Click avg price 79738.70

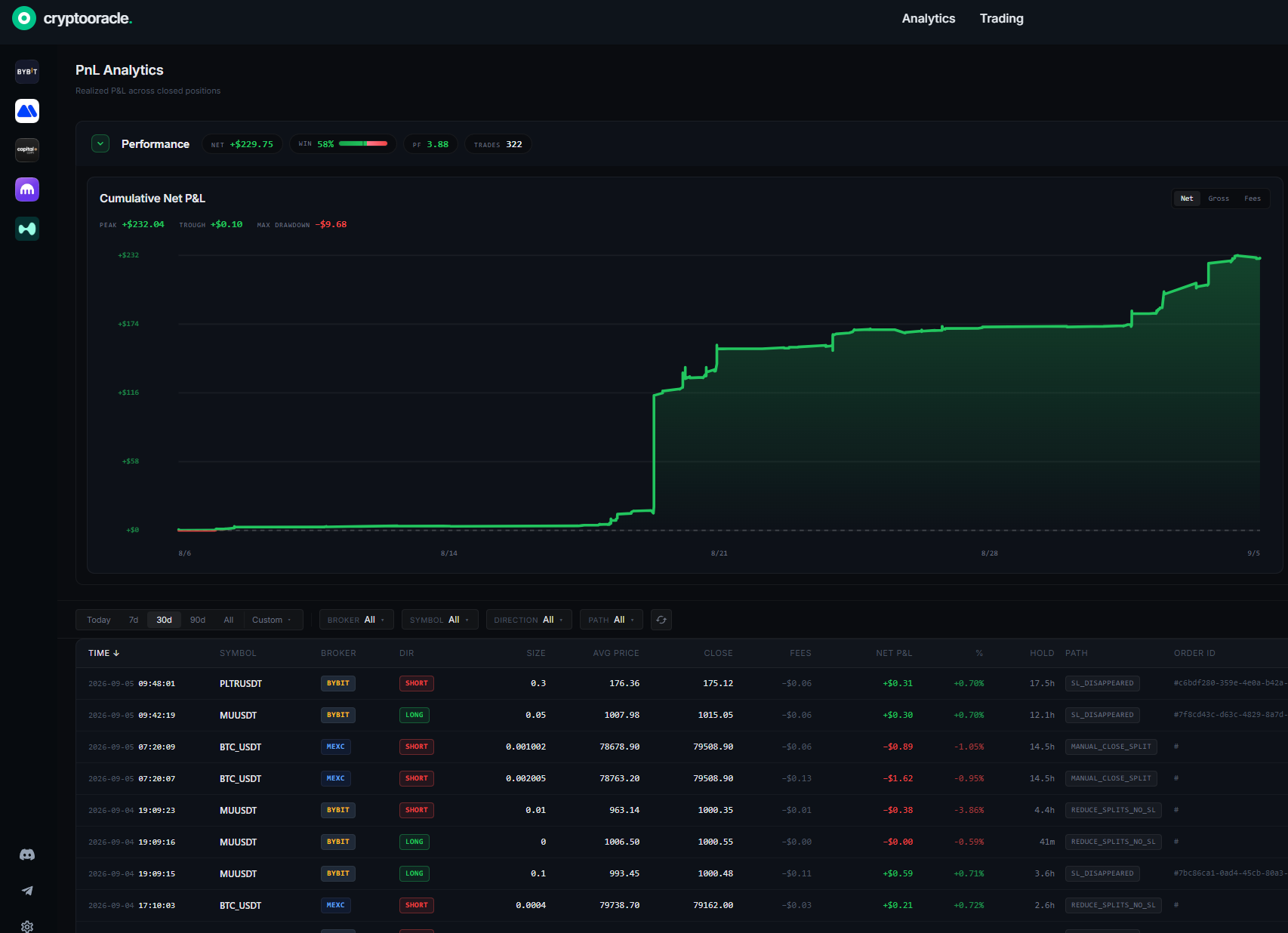coord(620,905)
